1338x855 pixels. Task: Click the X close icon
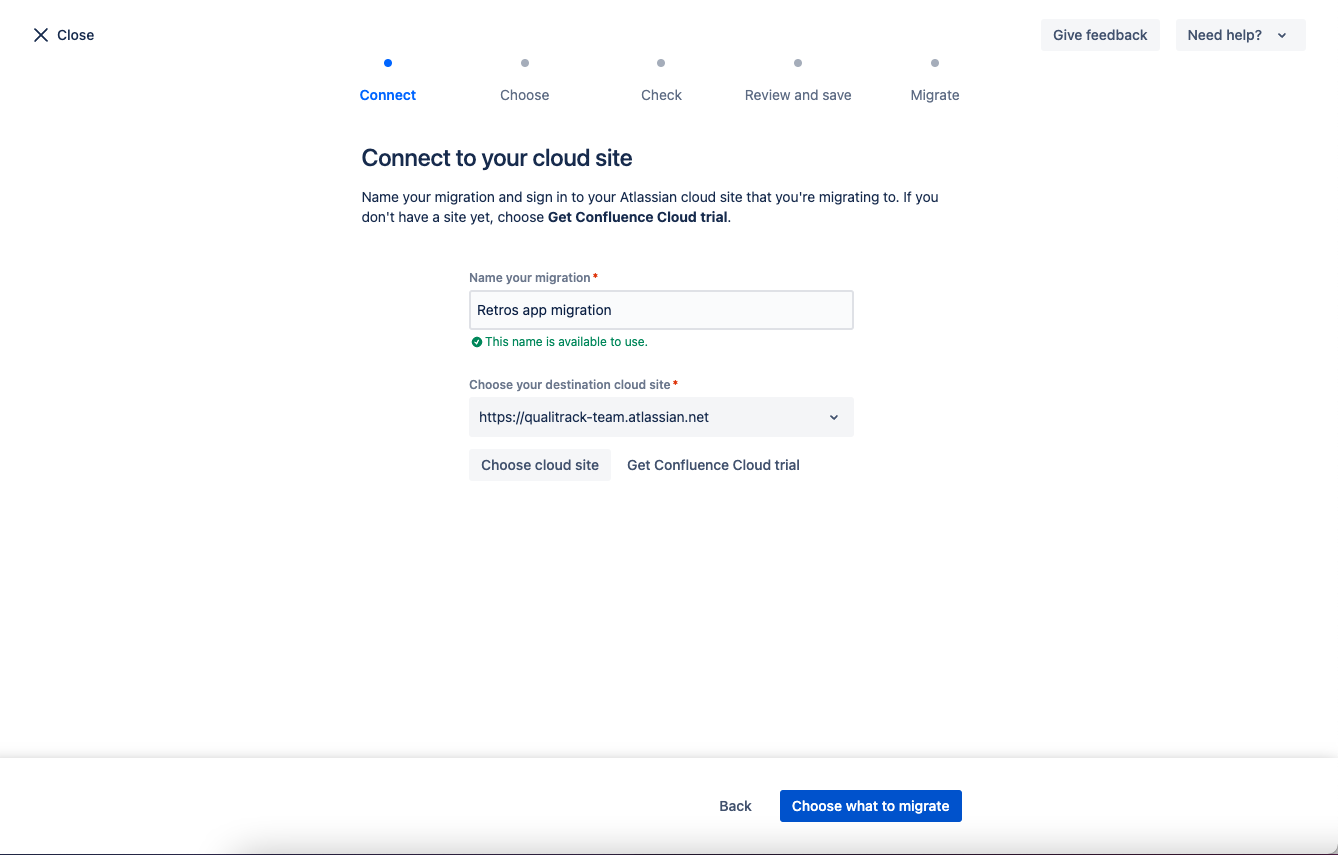[41, 35]
